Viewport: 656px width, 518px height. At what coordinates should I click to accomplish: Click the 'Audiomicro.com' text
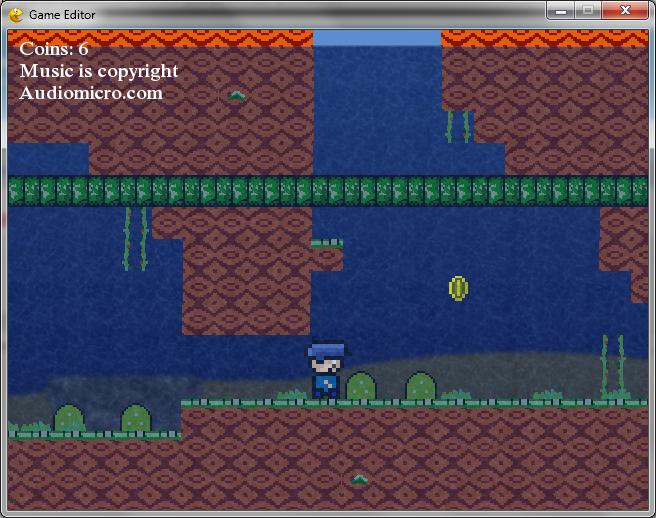click(91, 93)
